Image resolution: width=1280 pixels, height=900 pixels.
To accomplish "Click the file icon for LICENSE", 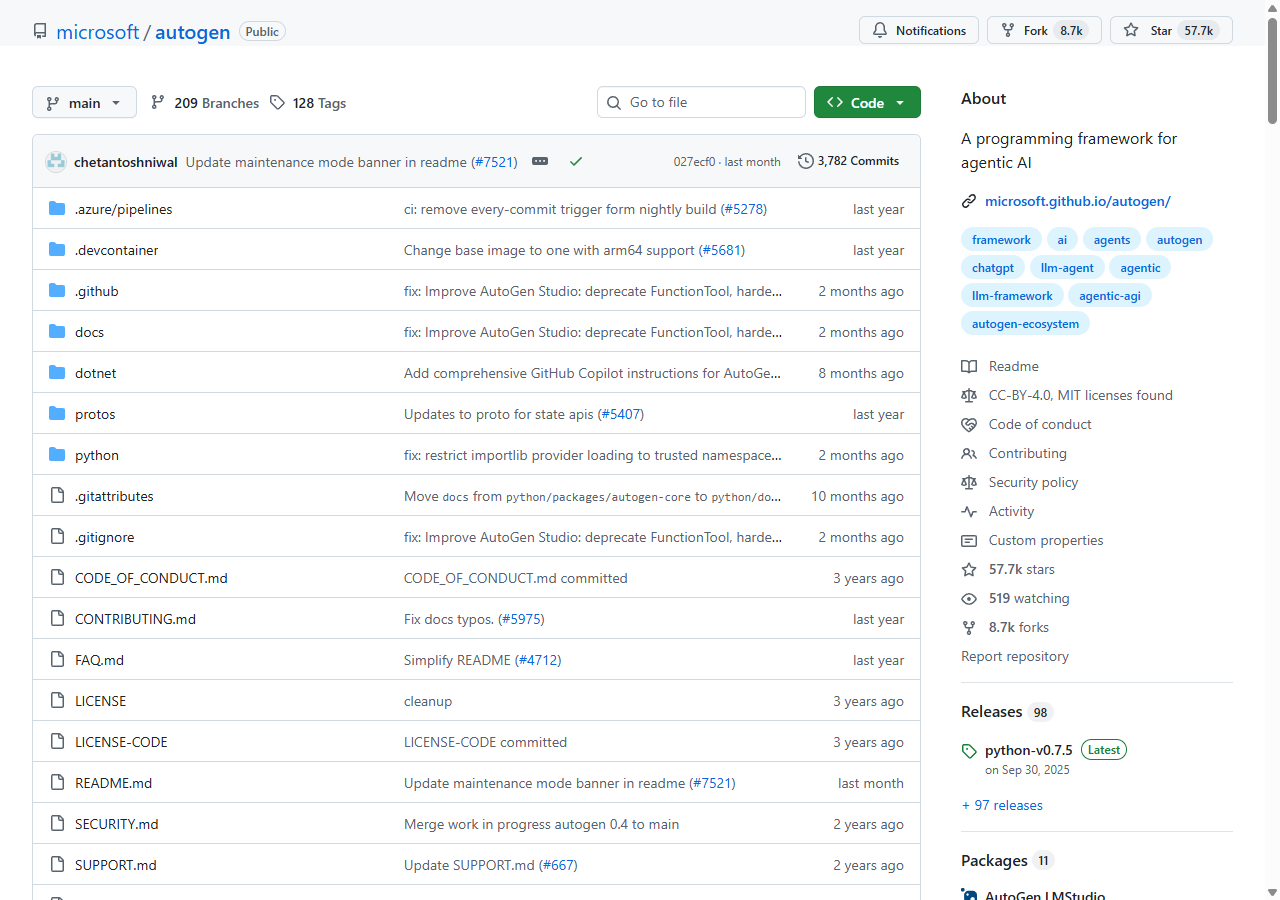I will pyautogui.click(x=57, y=701).
